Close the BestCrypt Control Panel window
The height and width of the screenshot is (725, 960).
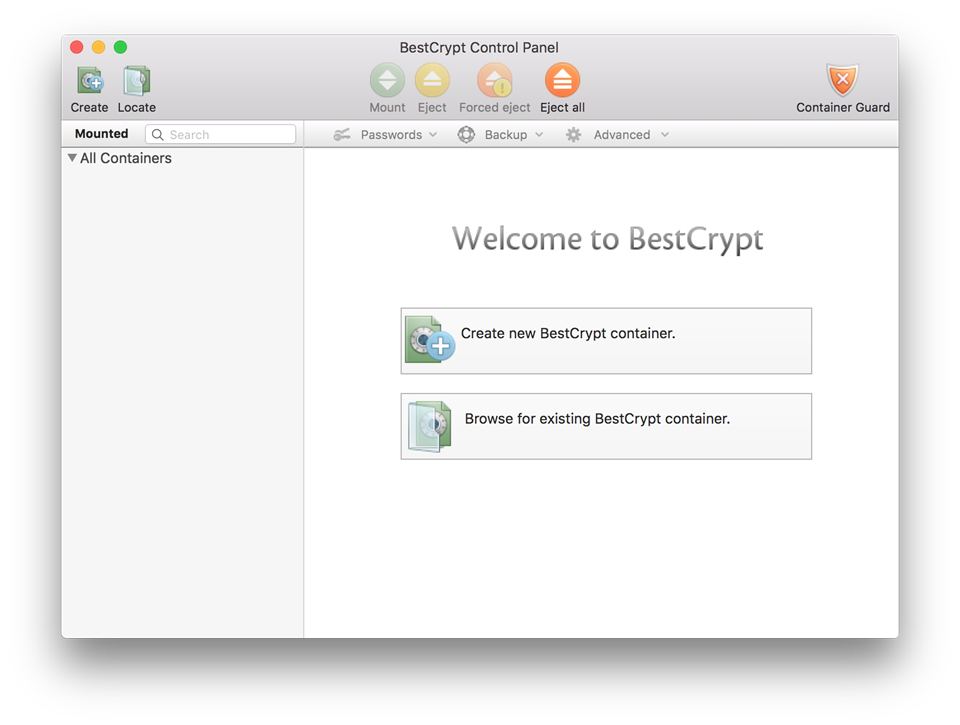click(x=77, y=47)
